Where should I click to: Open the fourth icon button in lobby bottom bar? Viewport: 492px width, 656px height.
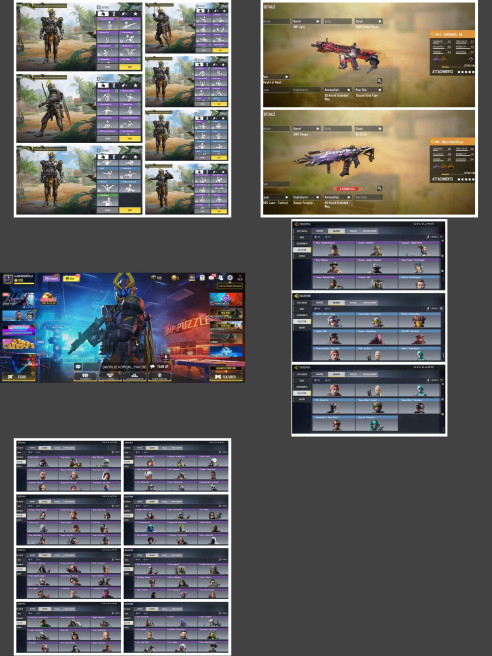click(x=159, y=377)
